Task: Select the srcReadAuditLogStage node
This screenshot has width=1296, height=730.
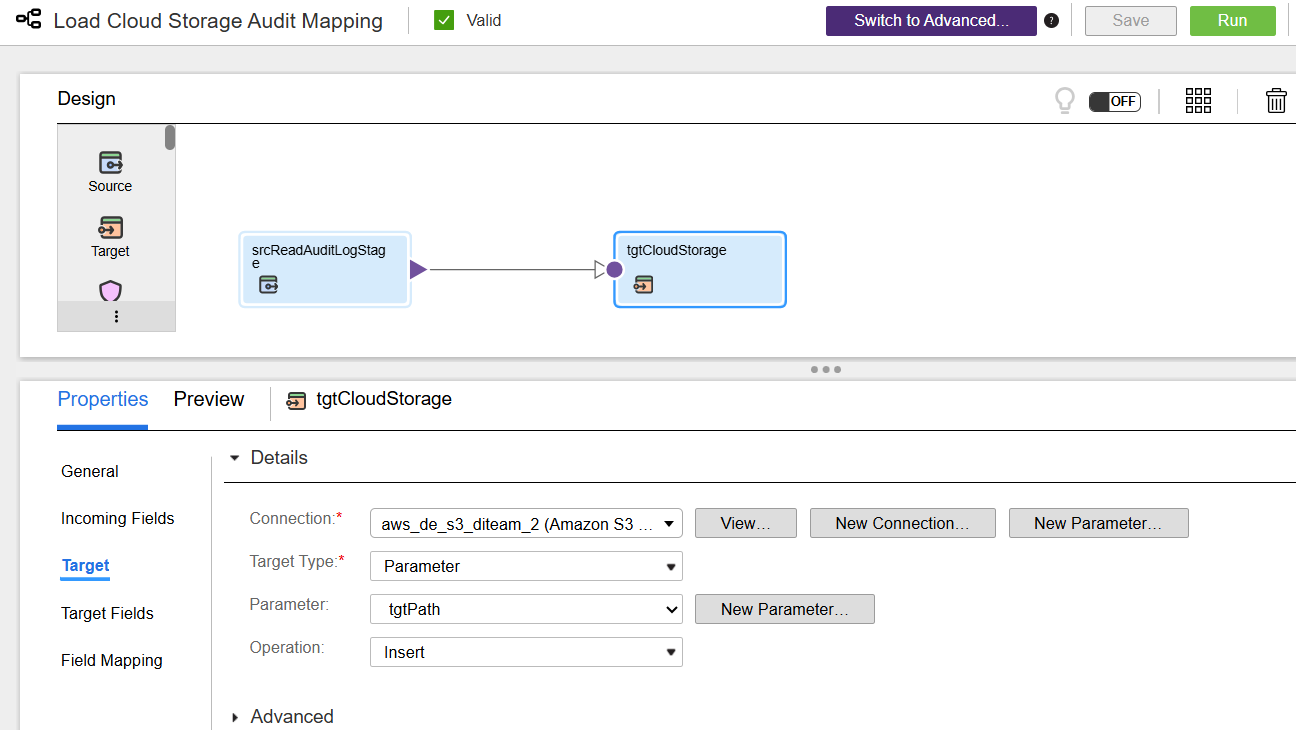Action: click(325, 269)
